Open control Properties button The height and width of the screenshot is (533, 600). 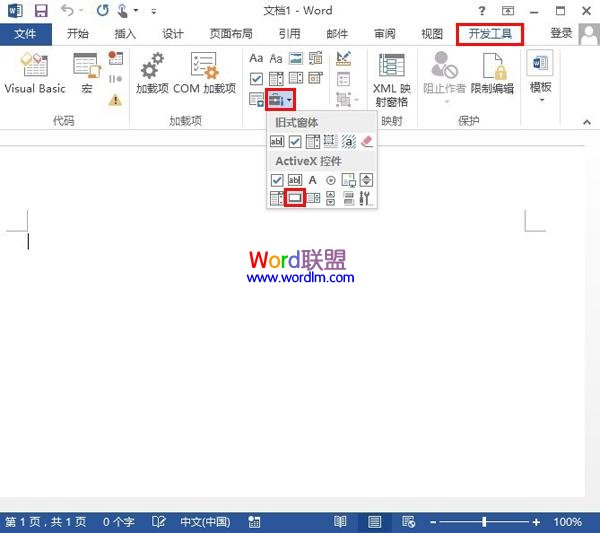point(343,79)
